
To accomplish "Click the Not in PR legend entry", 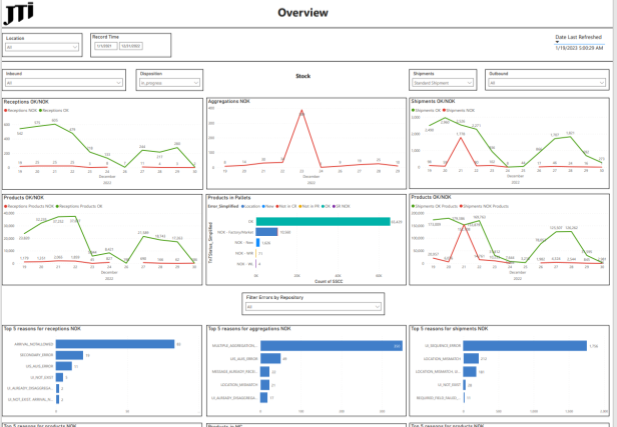I will [309, 206].
